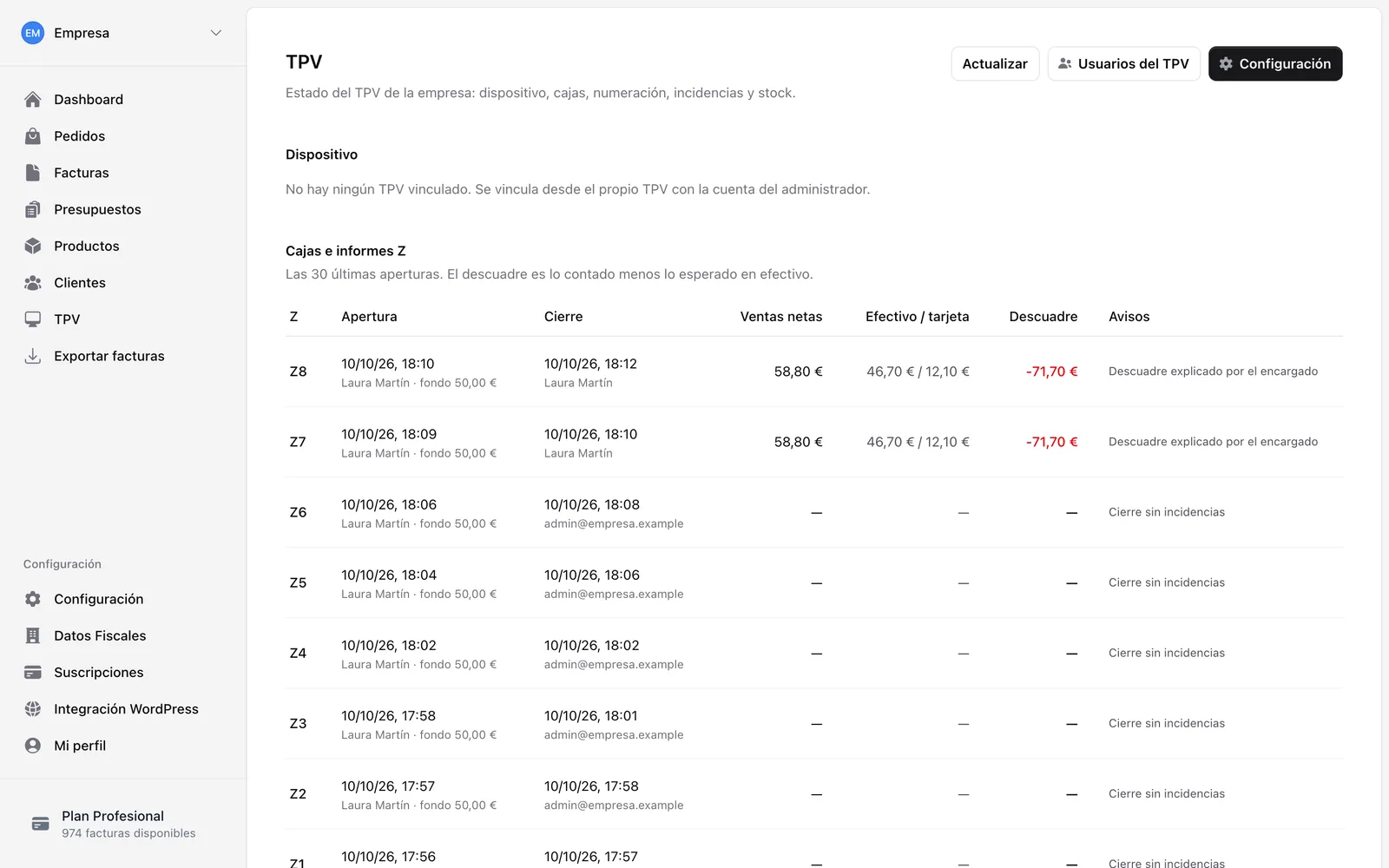Click the Mi perfil user icon
Image resolution: width=1389 pixels, height=868 pixels.
click(x=33, y=746)
